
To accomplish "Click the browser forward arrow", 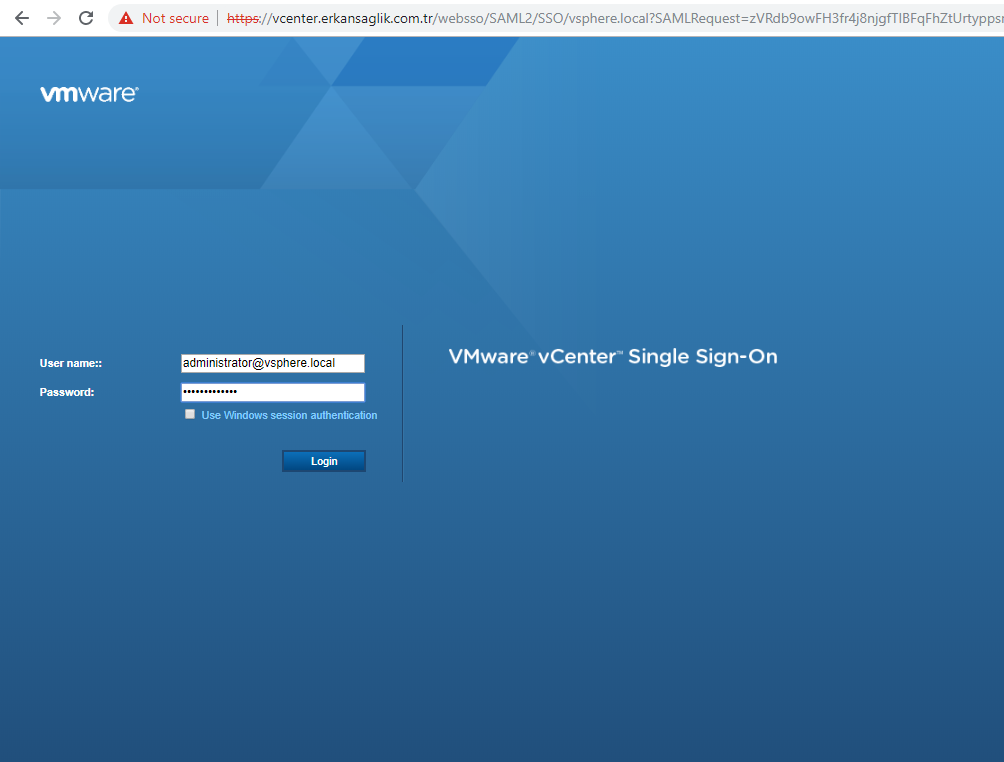I will (x=54, y=18).
